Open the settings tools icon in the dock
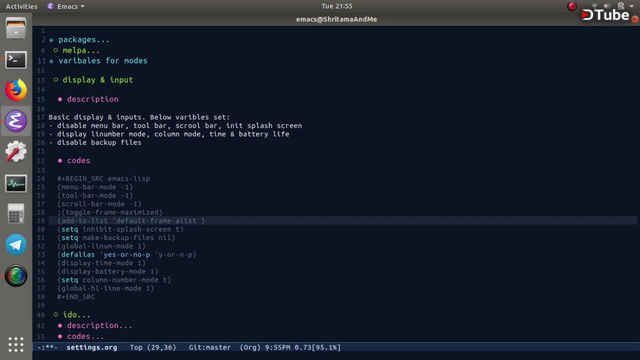Image resolution: width=640 pixels, height=360 pixels. tap(16, 151)
